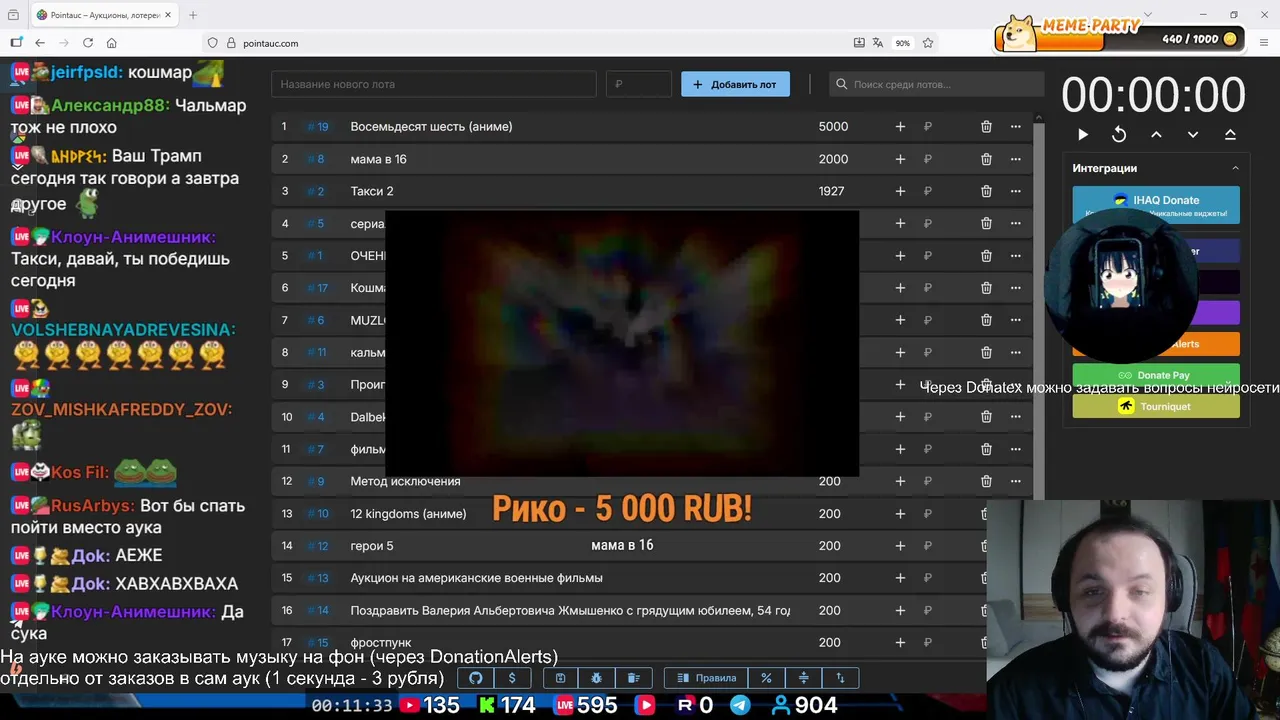Open the Donate Pay integration

(1156, 375)
